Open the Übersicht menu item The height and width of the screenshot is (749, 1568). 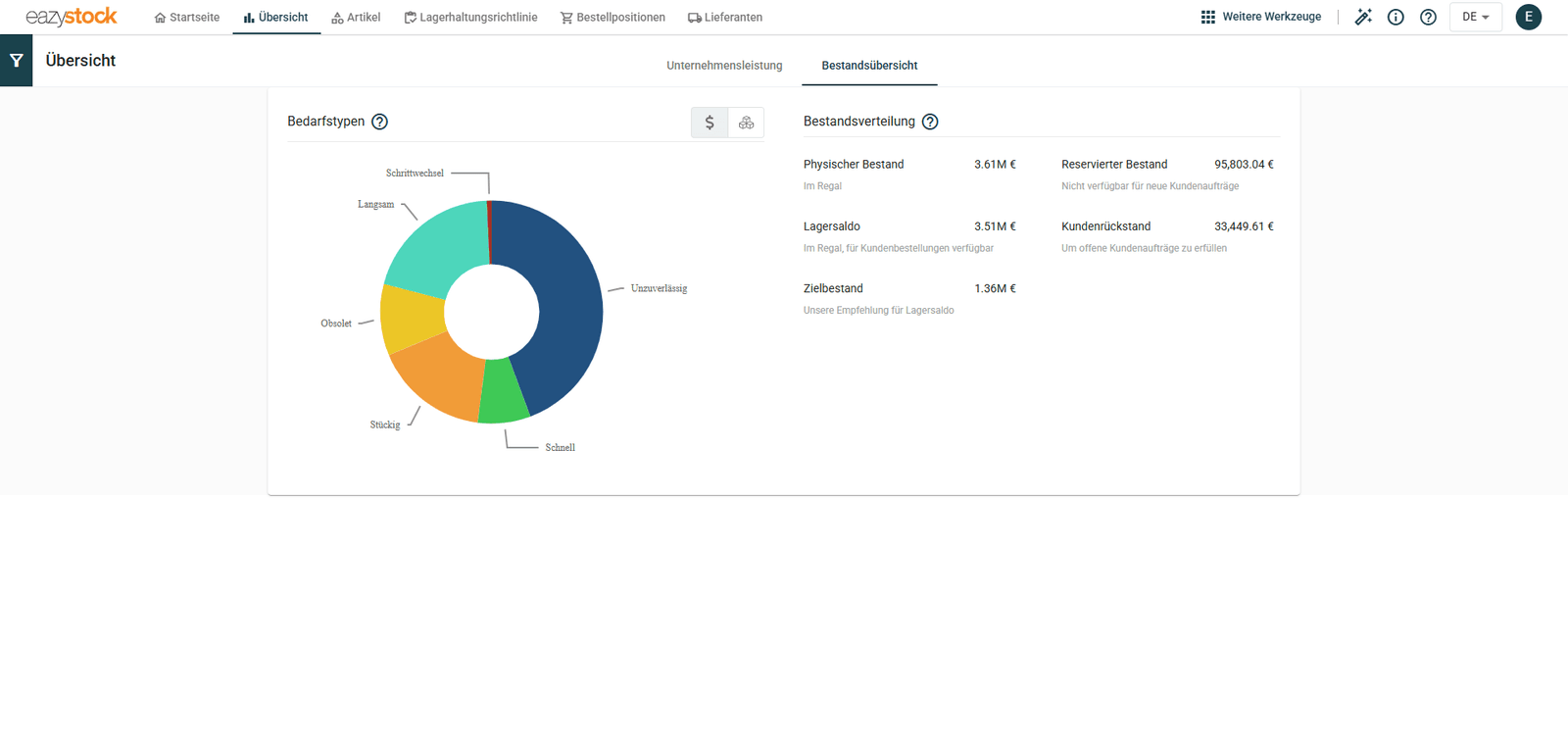[276, 18]
